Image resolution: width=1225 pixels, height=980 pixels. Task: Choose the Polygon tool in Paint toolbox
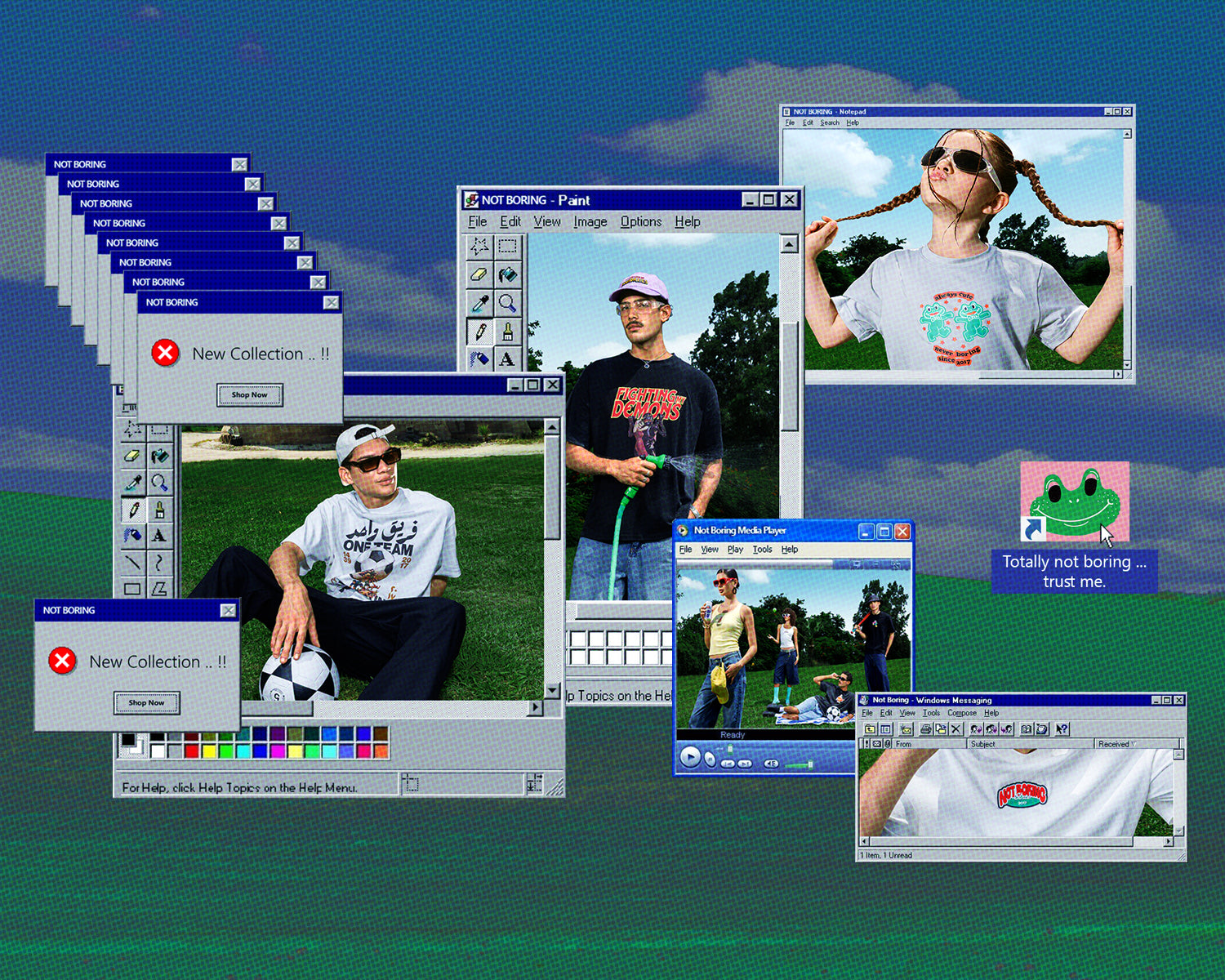(x=159, y=588)
